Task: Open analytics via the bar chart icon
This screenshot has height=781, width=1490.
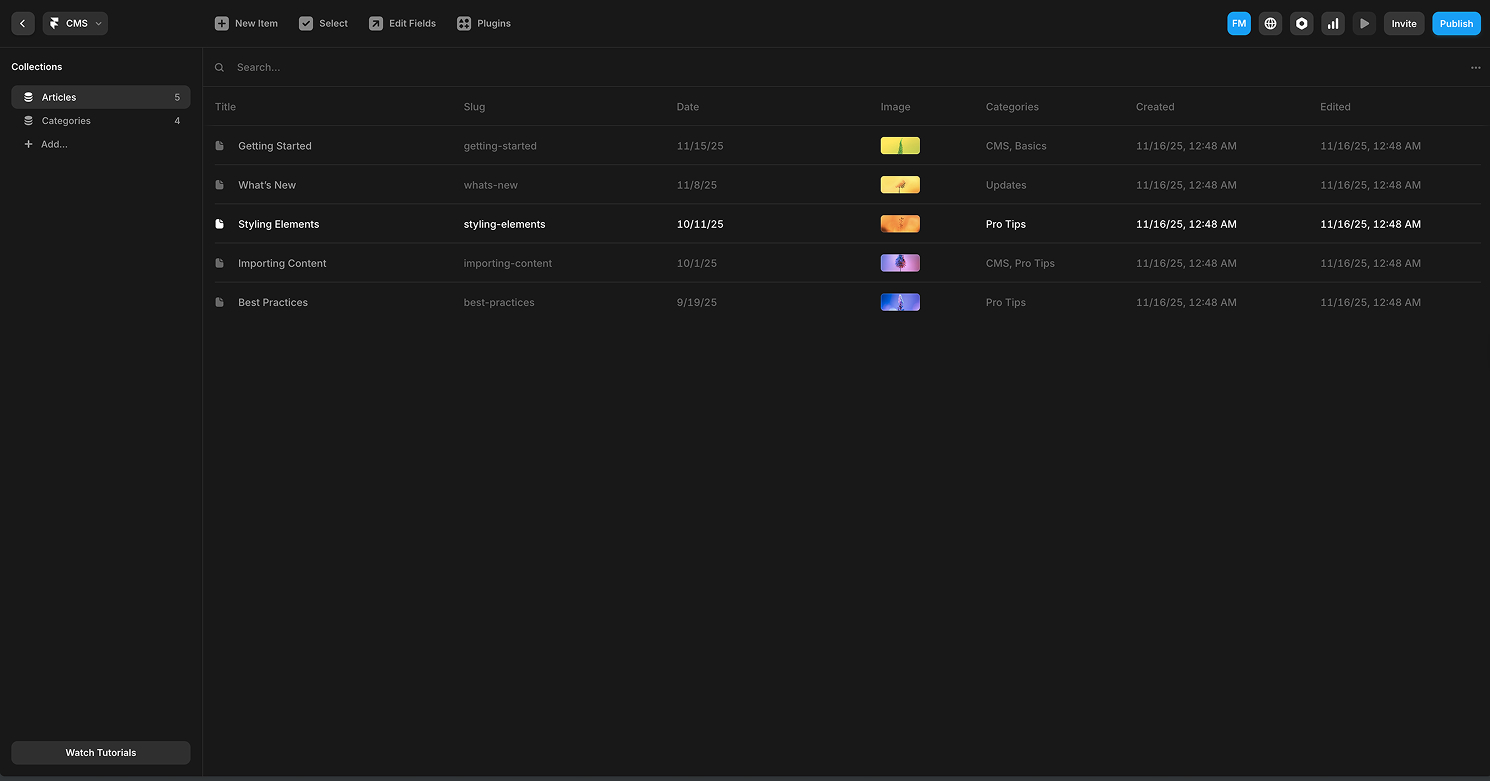Action: click(x=1333, y=23)
